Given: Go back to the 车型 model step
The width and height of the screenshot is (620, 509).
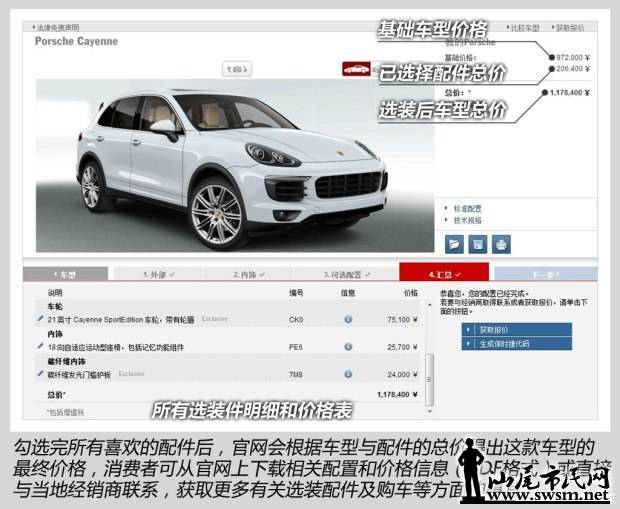Looking at the screenshot, I should point(66,274).
